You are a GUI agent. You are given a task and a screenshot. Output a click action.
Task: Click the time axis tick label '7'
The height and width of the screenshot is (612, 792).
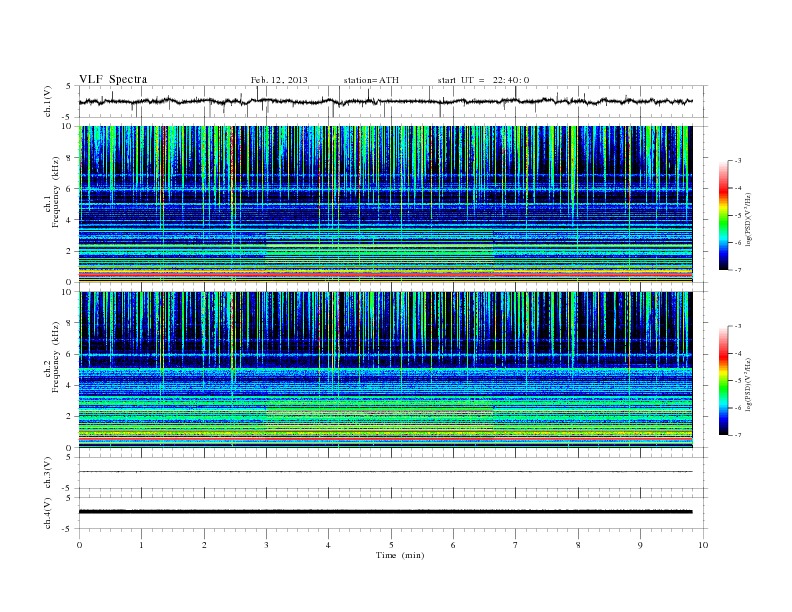516,545
